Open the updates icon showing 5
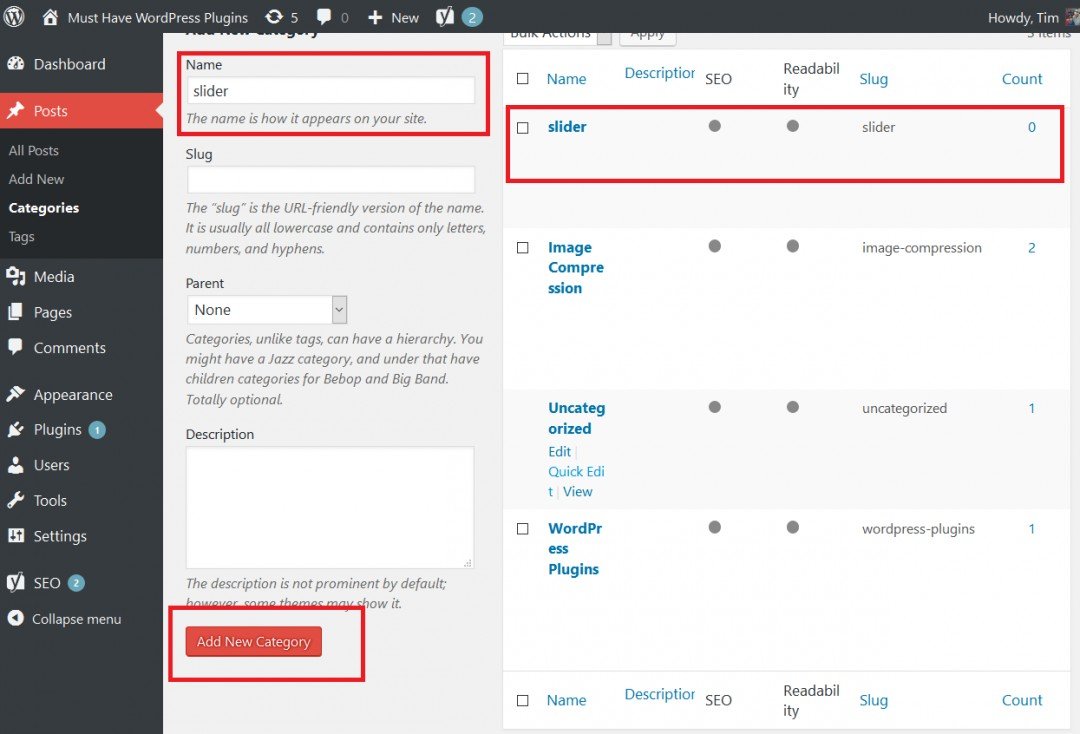The width and height of the screenshot is (1080, 734). click(274, 17)
